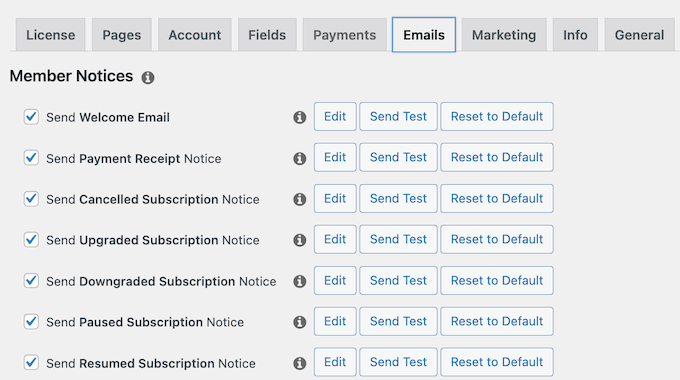This screenshot has width=680, height=380.
Task: Go to the Account tab
Action: 195,35
